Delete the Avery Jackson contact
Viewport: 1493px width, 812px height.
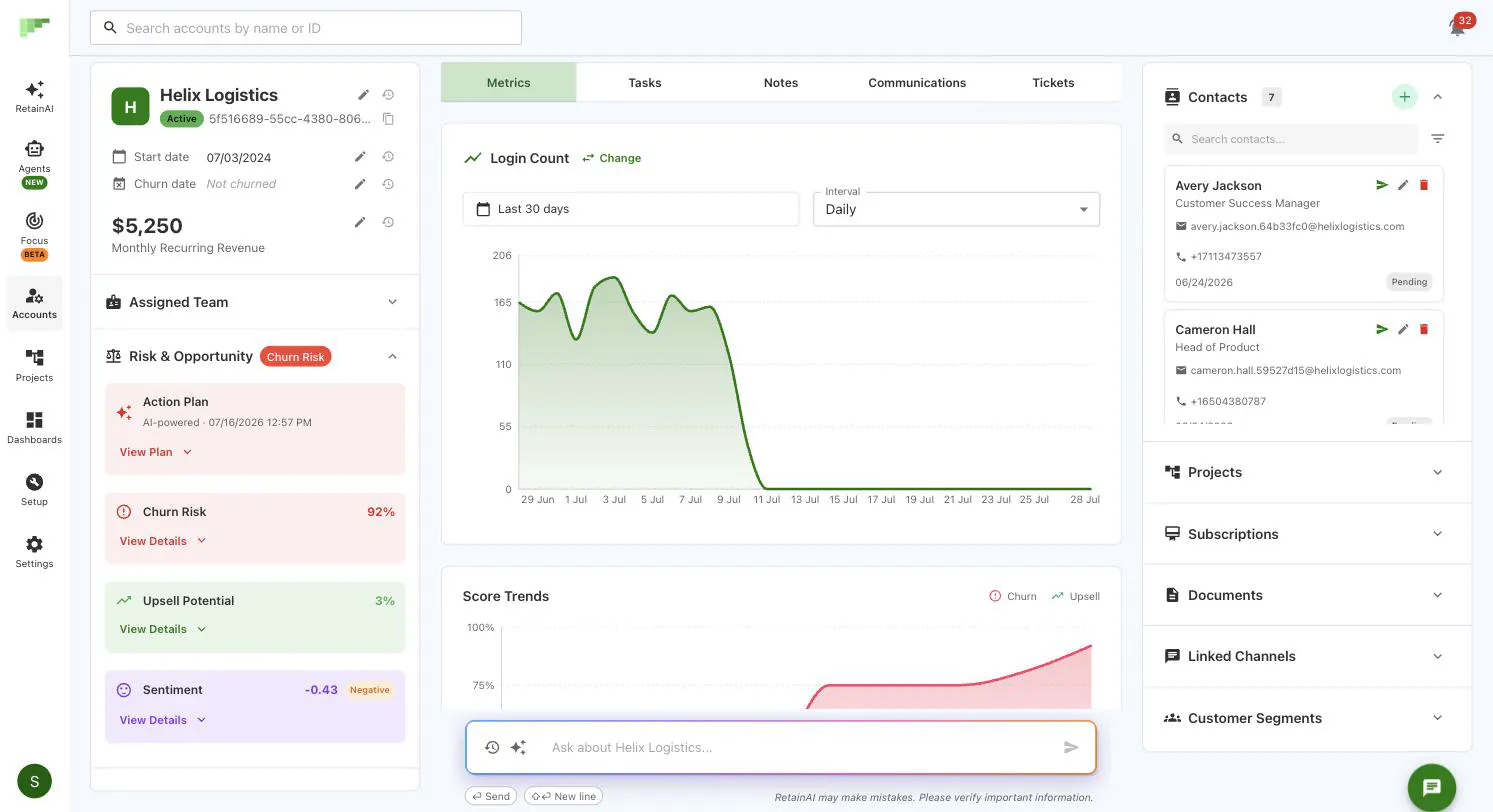1424,185
